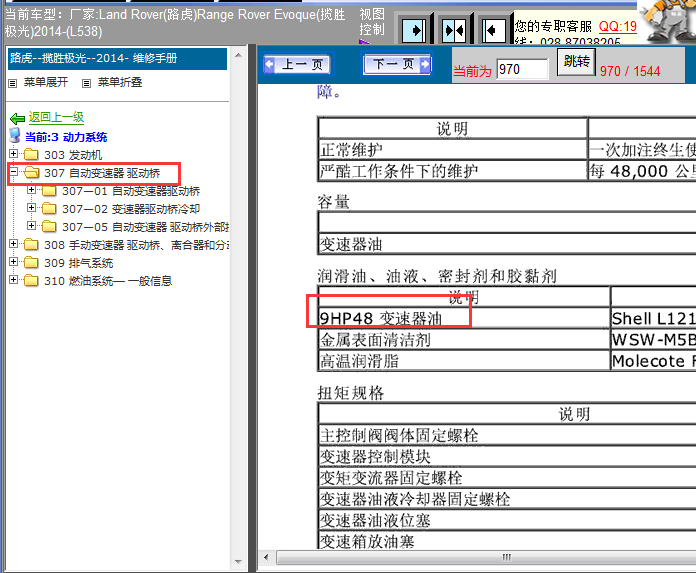Click the 变速器油 capacity cell
This screenshot has height=573, width=696.
pos(507,244)
